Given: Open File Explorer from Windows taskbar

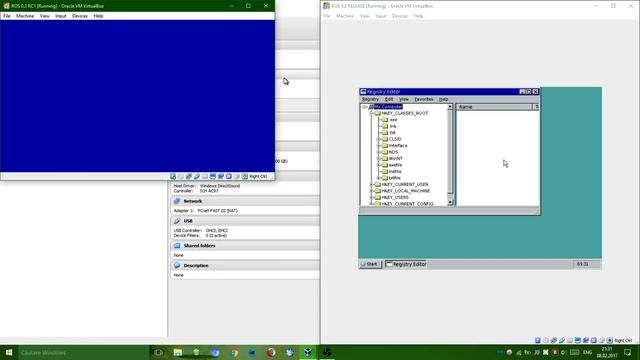Looking at the screenshot, I should (x=178, y=352).
